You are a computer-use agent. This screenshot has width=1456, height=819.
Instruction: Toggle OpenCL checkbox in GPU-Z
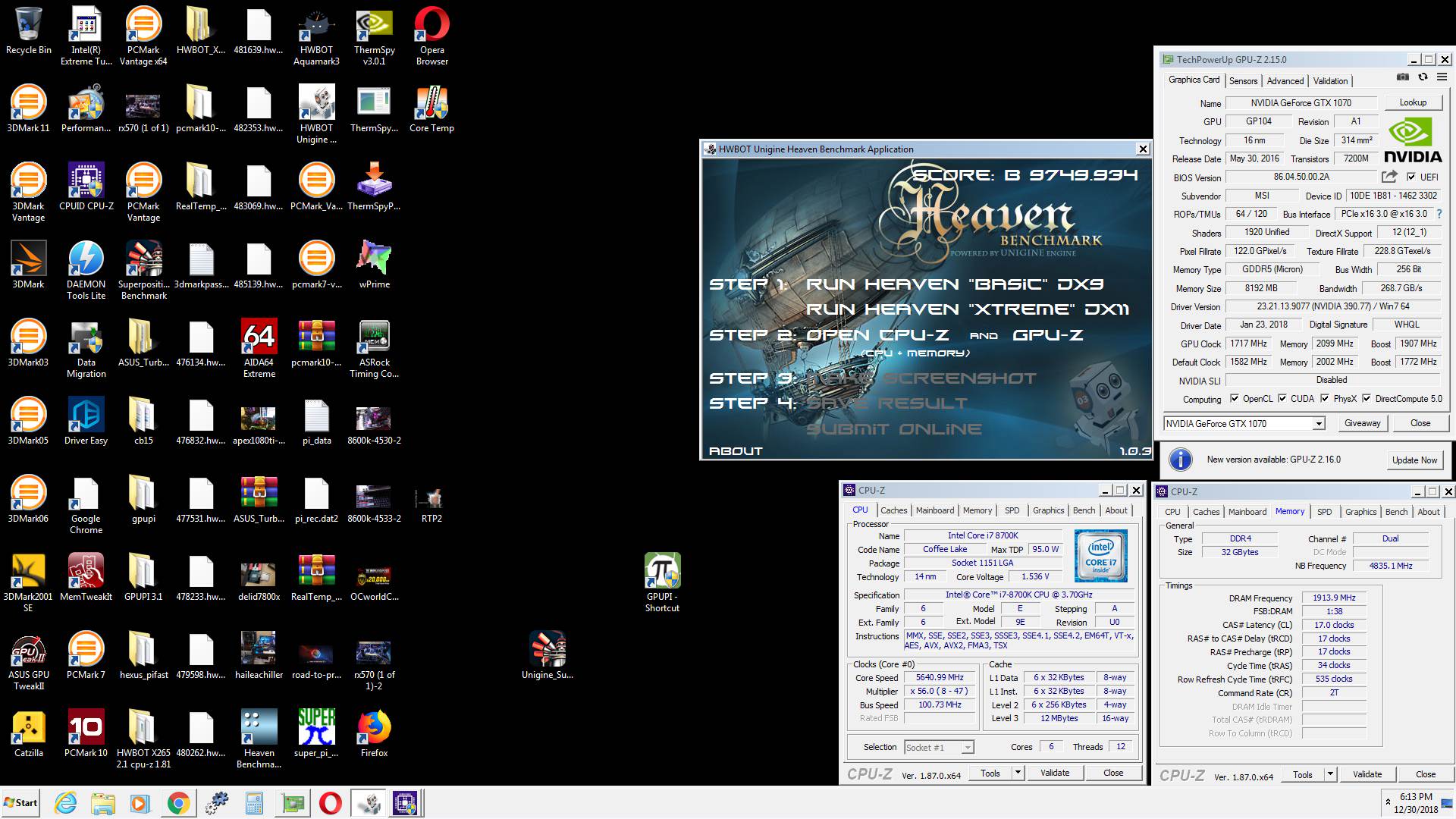[x=1235, y=398]
